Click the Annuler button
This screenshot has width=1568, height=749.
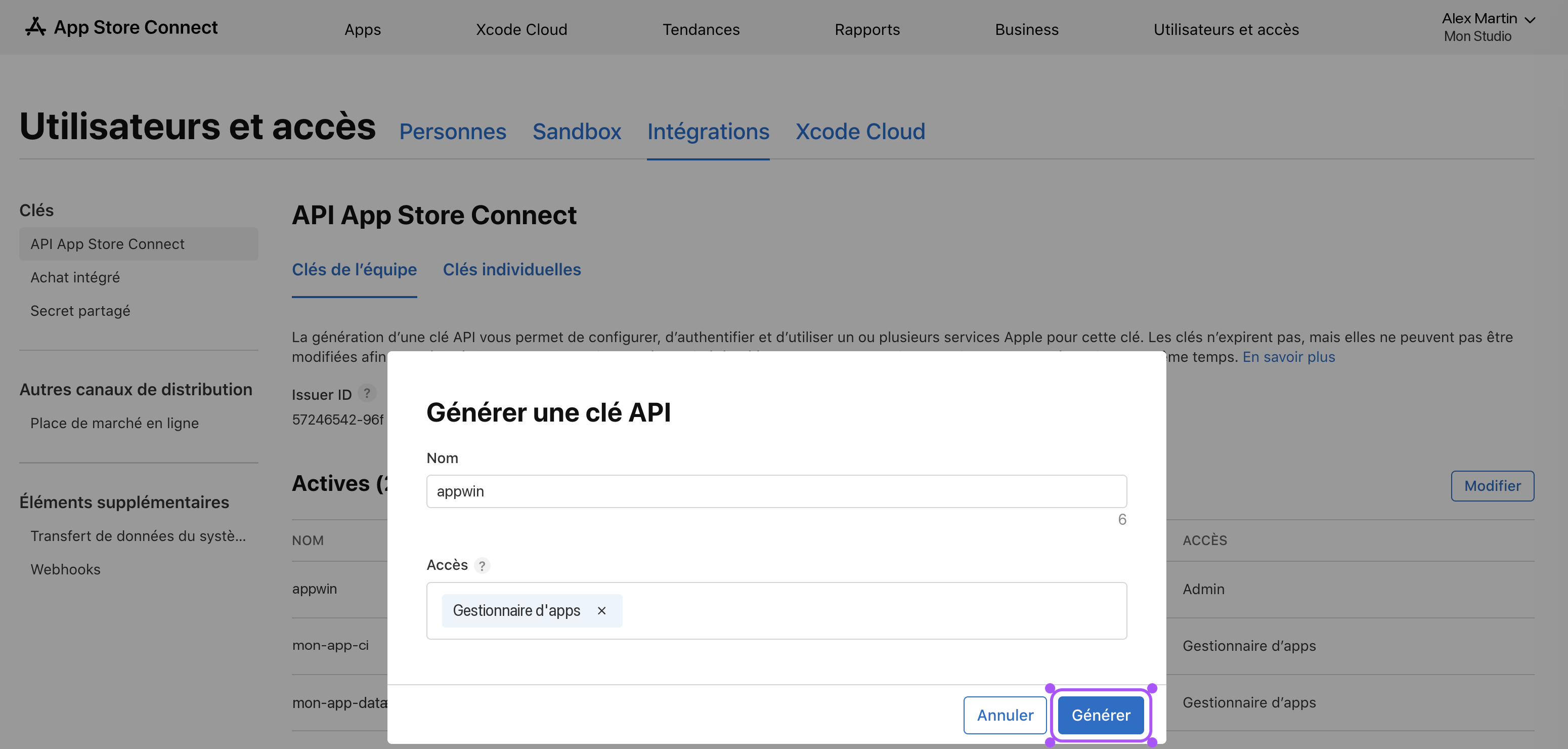point(1005,715)
